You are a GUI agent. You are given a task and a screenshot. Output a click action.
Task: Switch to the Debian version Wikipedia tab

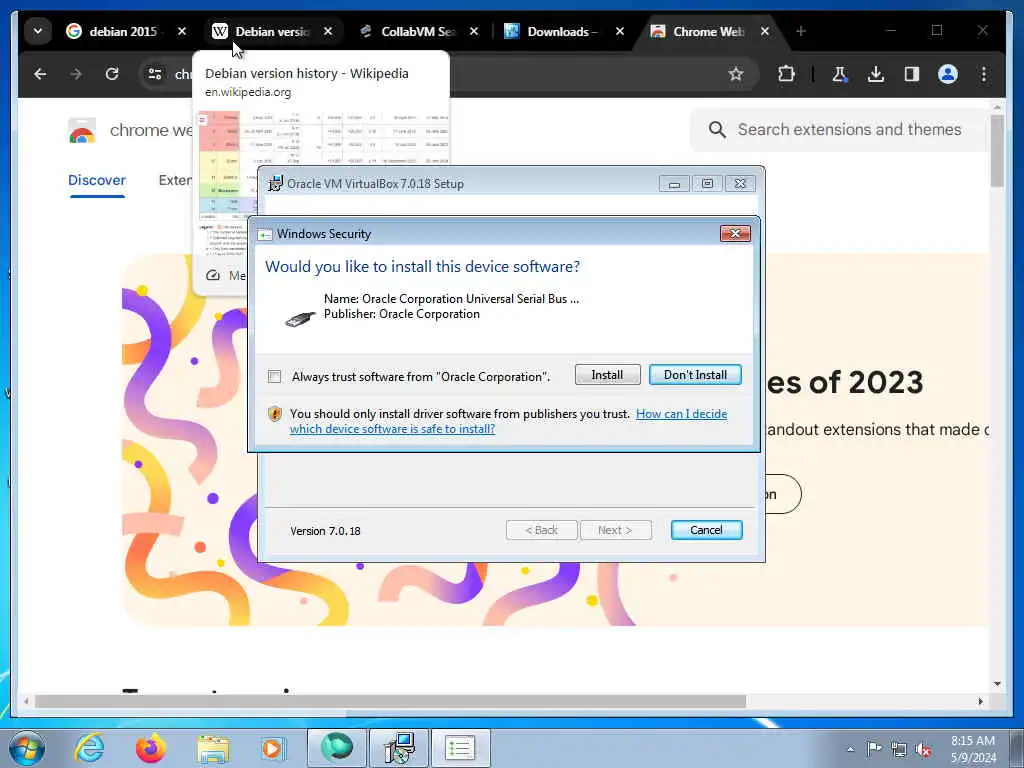tap(272, 31)
